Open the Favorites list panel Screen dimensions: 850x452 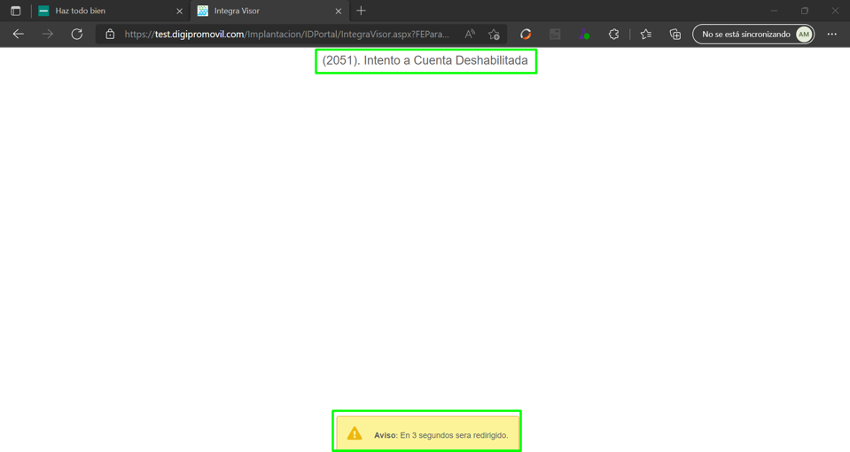(x=646, y=34)
